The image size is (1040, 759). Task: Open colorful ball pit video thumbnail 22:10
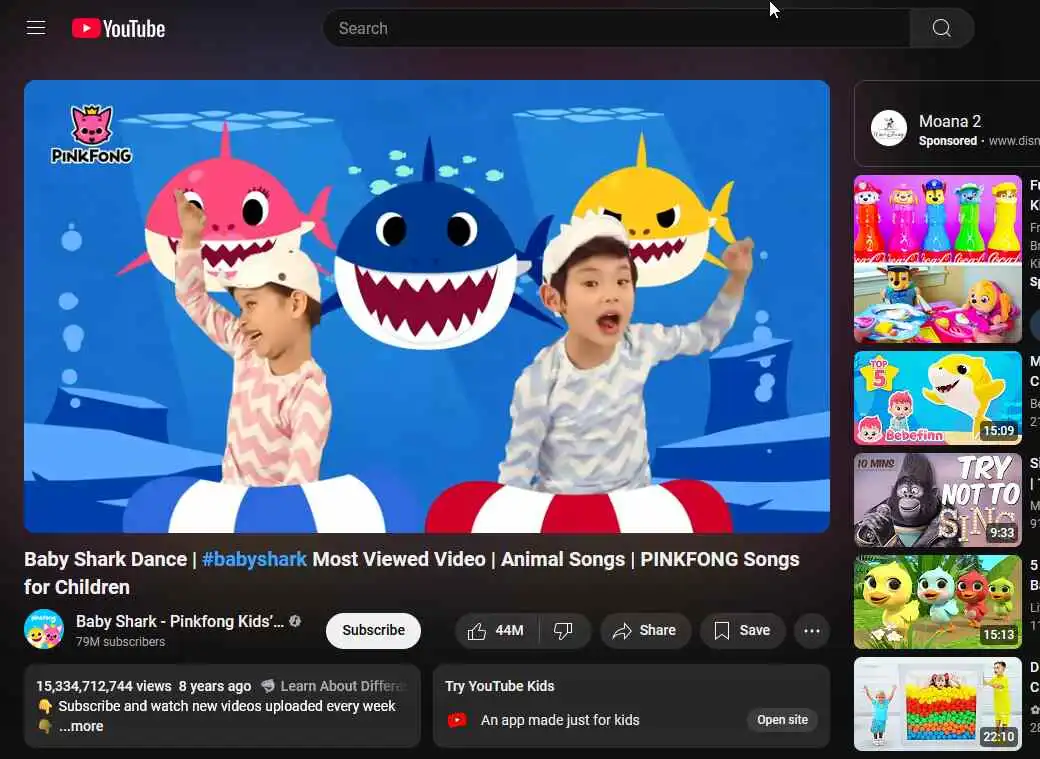(937, 704)
